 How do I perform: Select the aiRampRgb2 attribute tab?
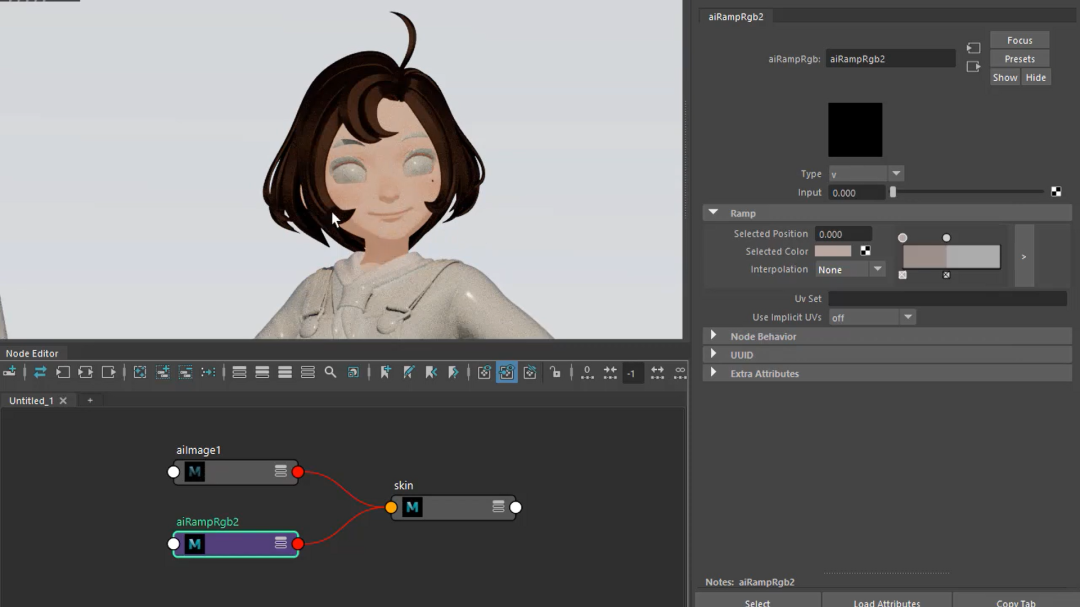(x=736, y=16)
